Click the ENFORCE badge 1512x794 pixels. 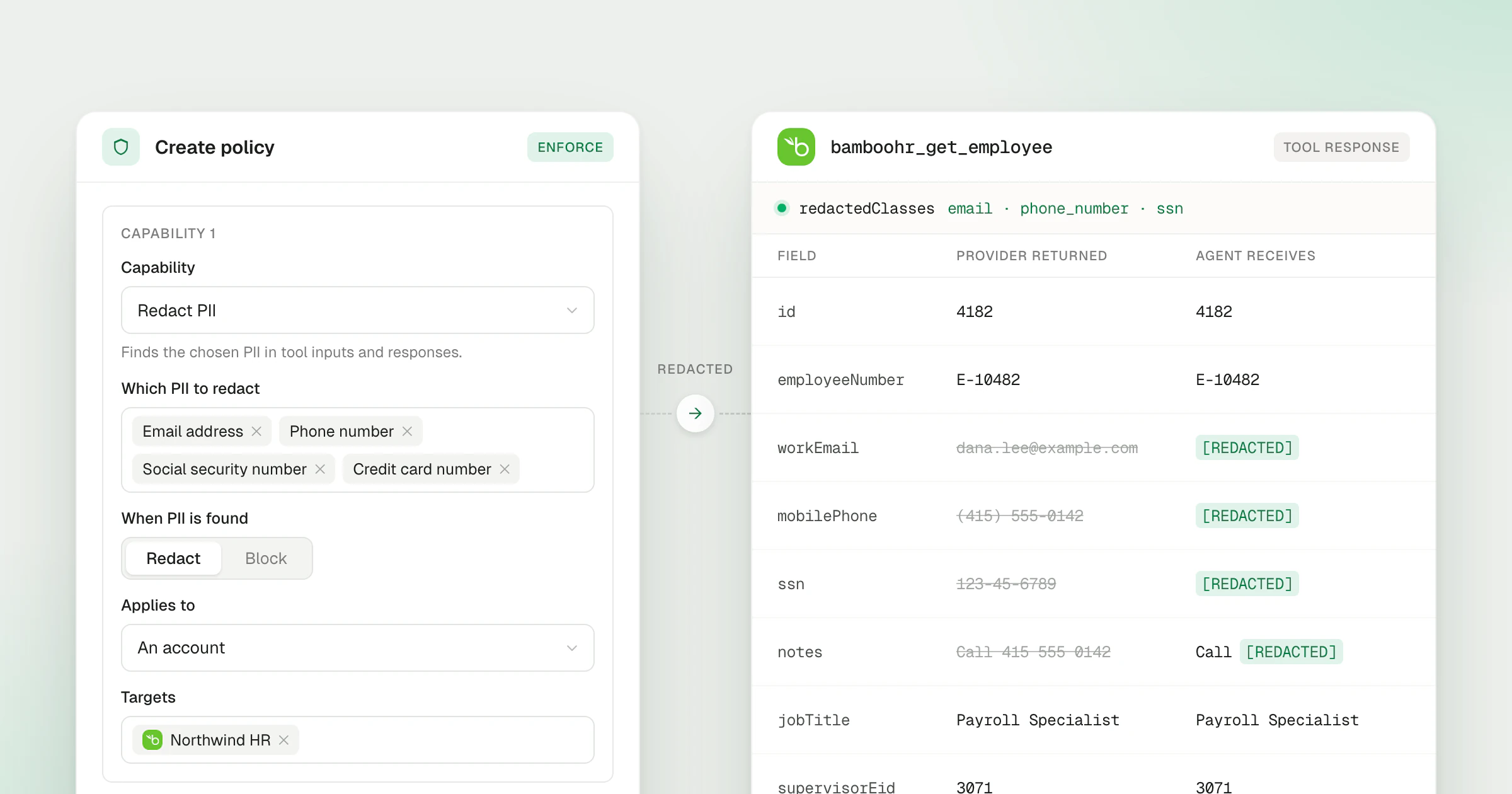coord(570,147)
